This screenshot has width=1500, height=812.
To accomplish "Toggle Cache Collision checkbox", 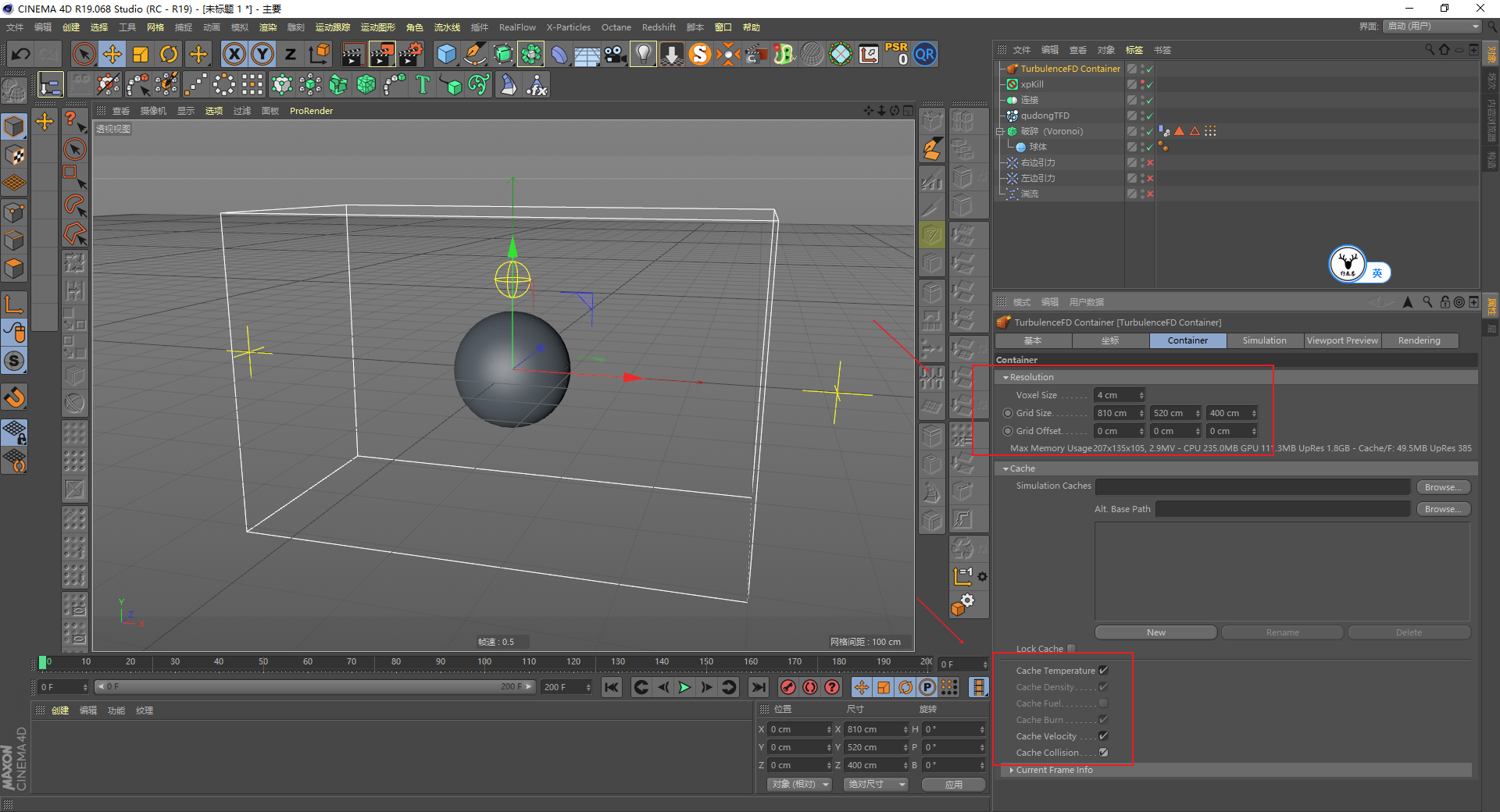I will [1104, 753].
